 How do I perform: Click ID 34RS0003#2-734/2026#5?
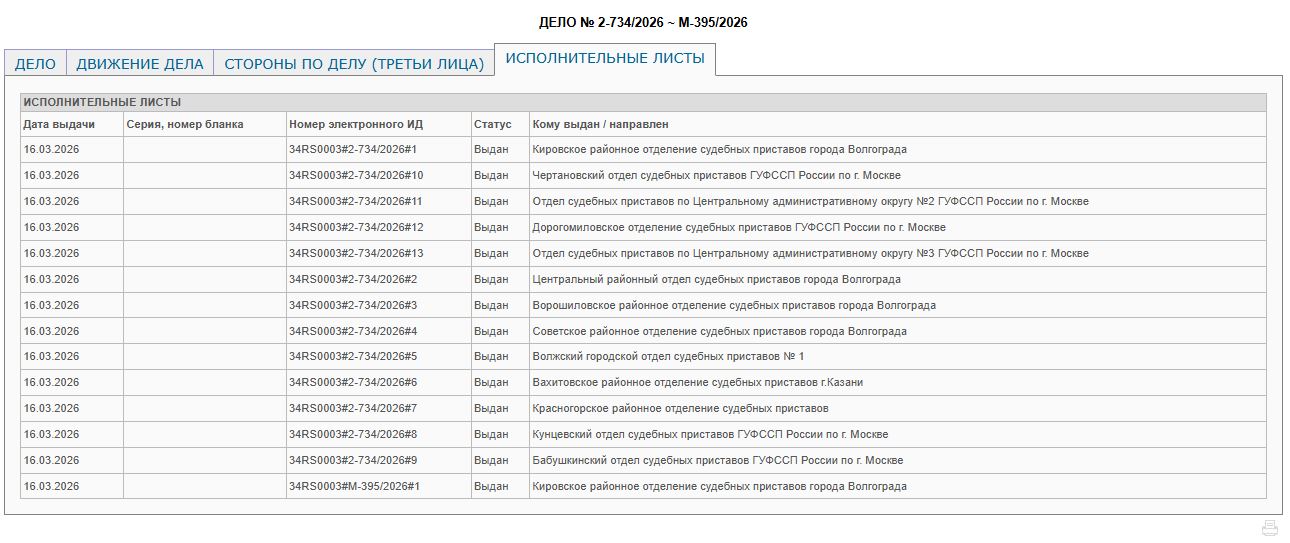pos(353,356)
